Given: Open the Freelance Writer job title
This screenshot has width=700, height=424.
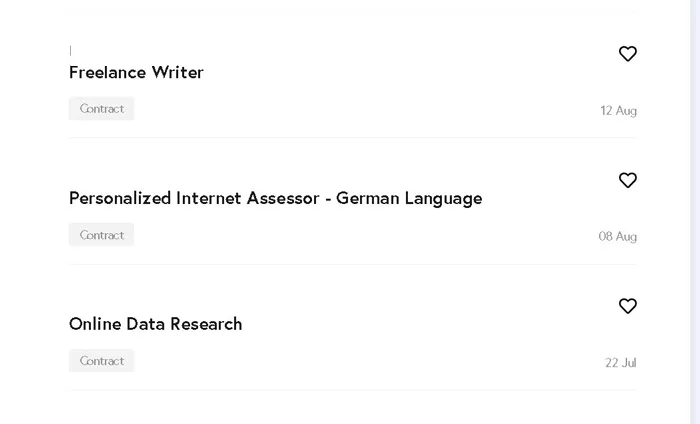Looking at the screenshot, I should tap(136, 72).
